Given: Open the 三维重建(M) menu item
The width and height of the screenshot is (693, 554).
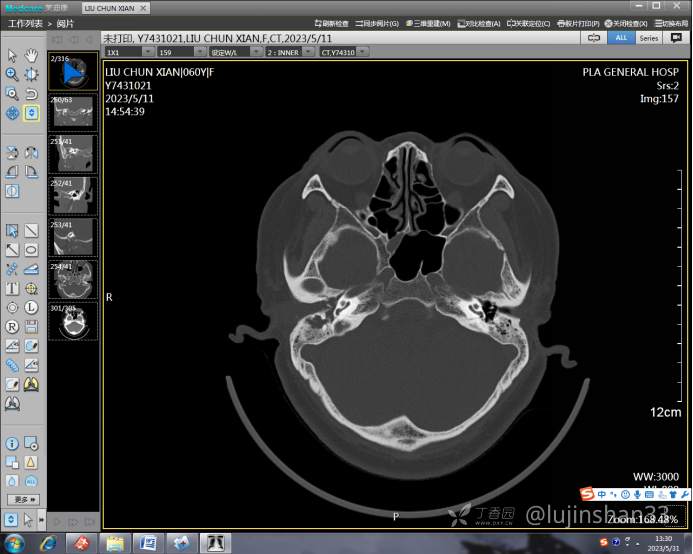Looking at the screenshot, I should click(x=431, y=23).
